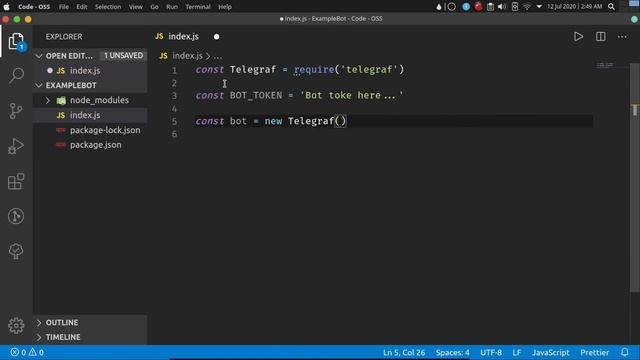Click the Apple menu icon

pyautogui.click(x=7, y=7)
